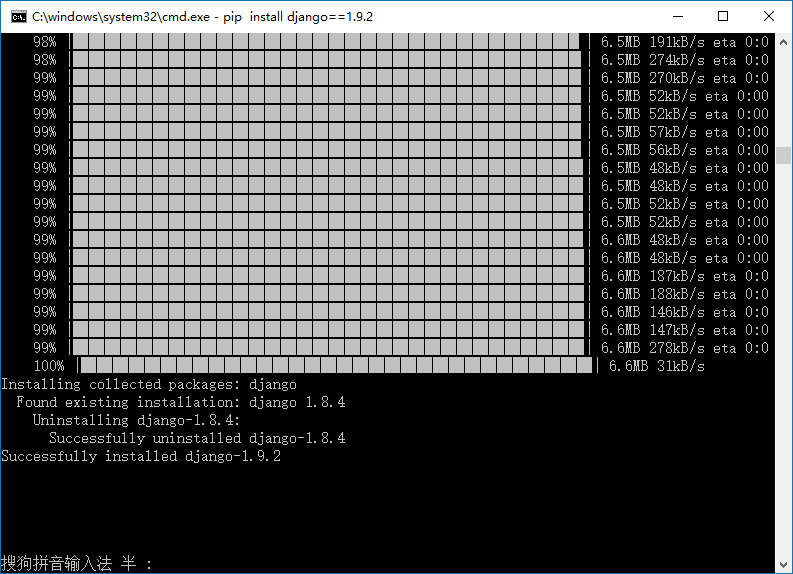This screenshot has height=574, width=793.
Task: Click 'Successfully installed django-1.9.2' line
Action: tap(141, 456)
